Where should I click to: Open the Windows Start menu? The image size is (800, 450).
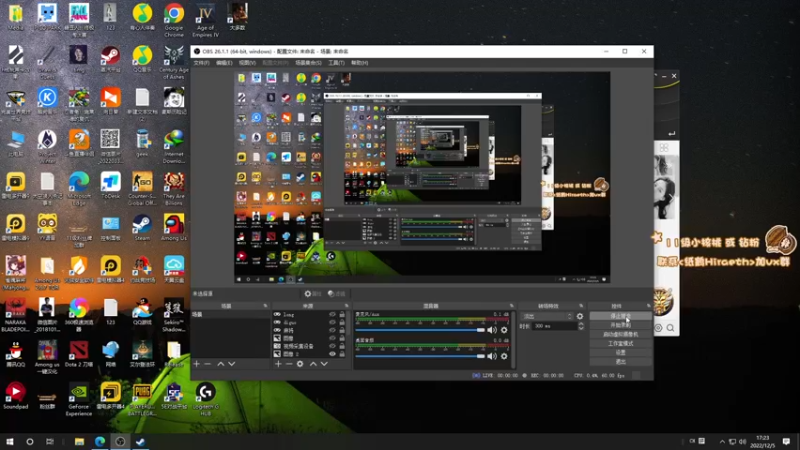[x=10, y=441]
